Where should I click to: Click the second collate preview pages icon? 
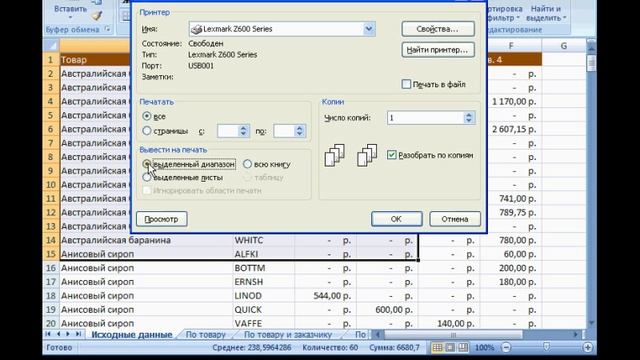click(367, 155)
